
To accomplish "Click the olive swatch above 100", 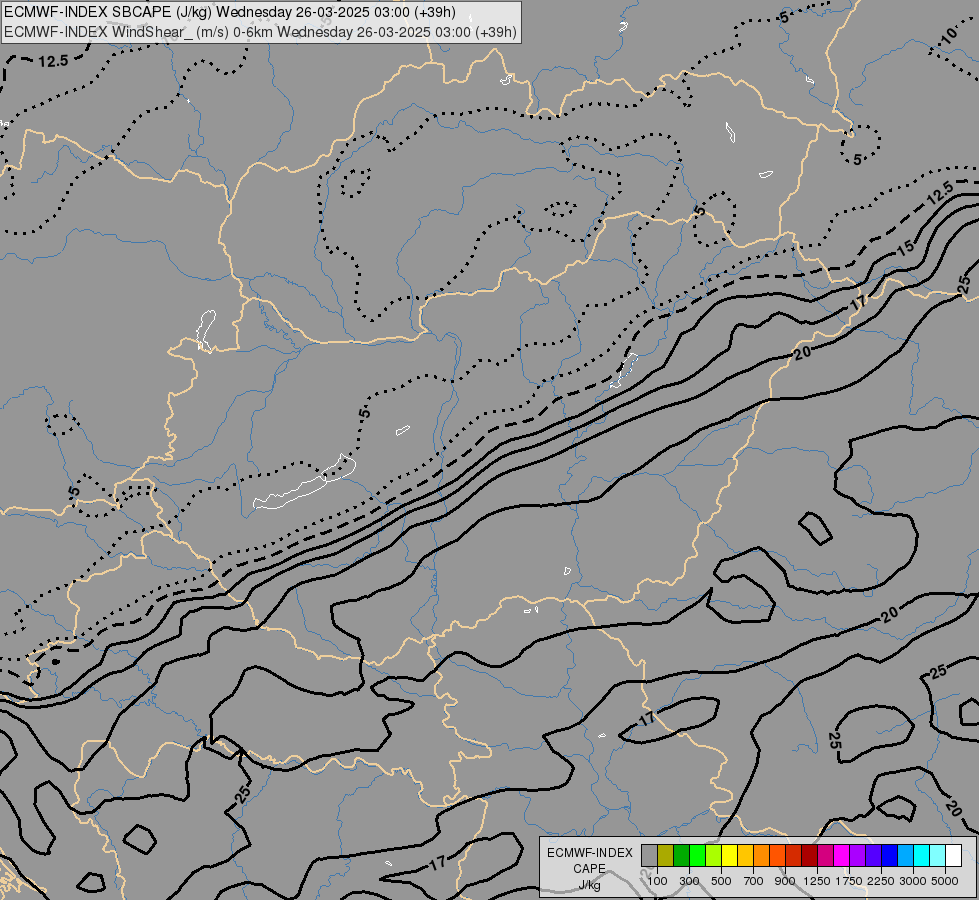I will point(666,855).
